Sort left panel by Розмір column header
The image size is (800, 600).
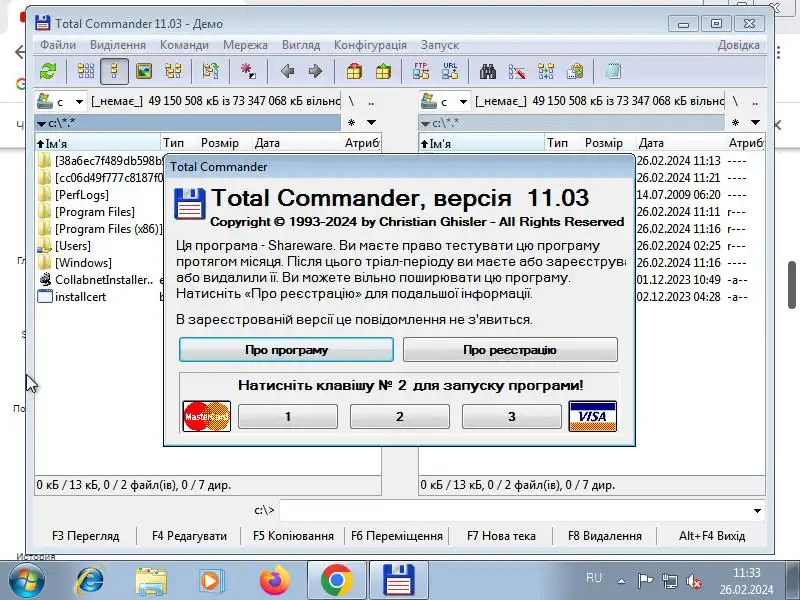219,143
